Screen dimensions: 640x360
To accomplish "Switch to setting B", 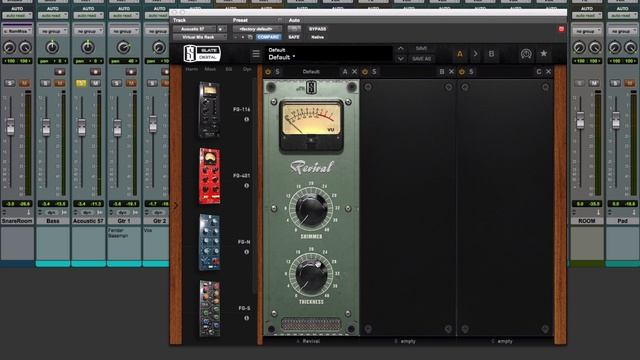I will [x=491, y=54].
